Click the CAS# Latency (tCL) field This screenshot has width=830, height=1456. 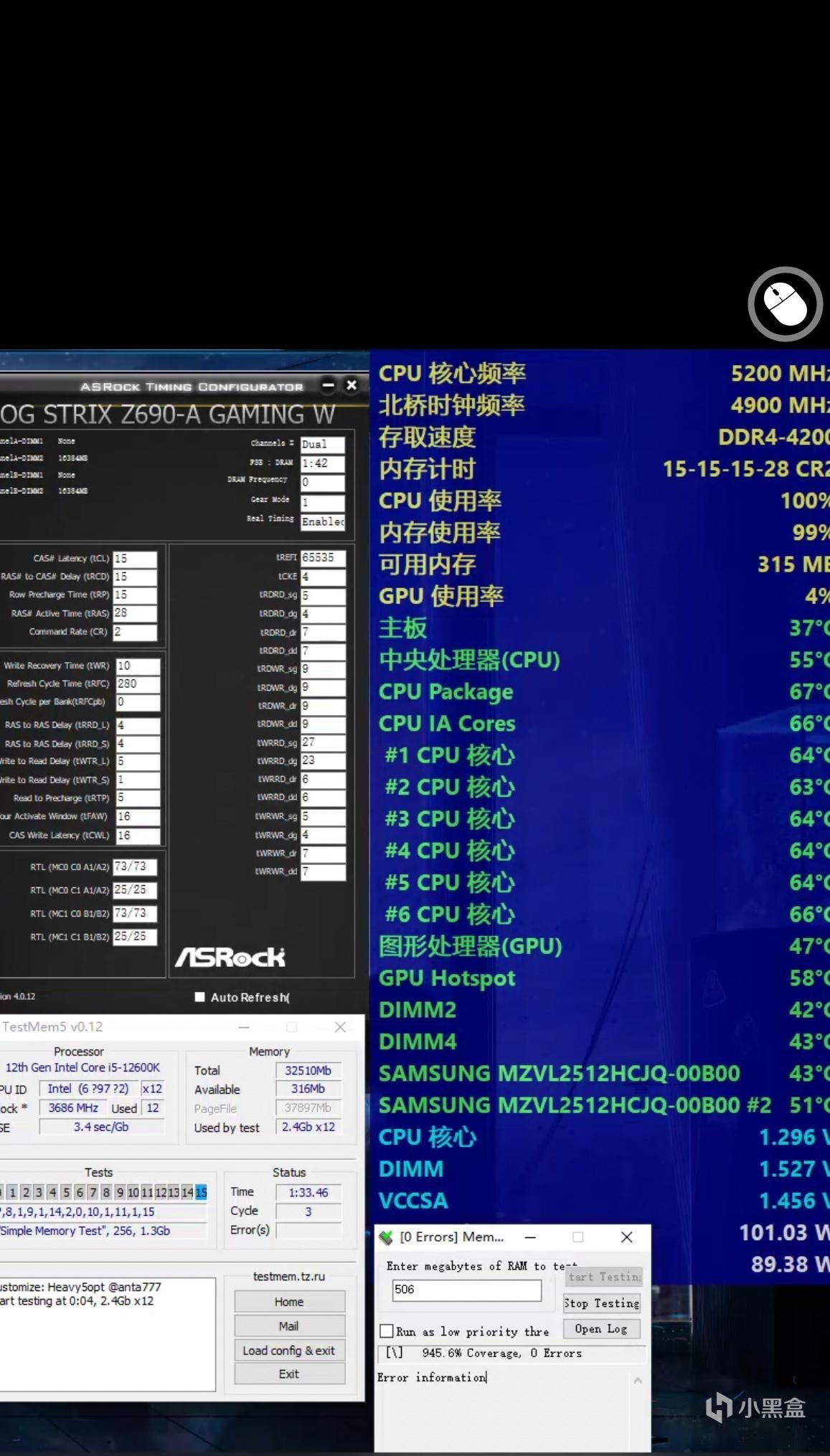[x=135, y=559]
